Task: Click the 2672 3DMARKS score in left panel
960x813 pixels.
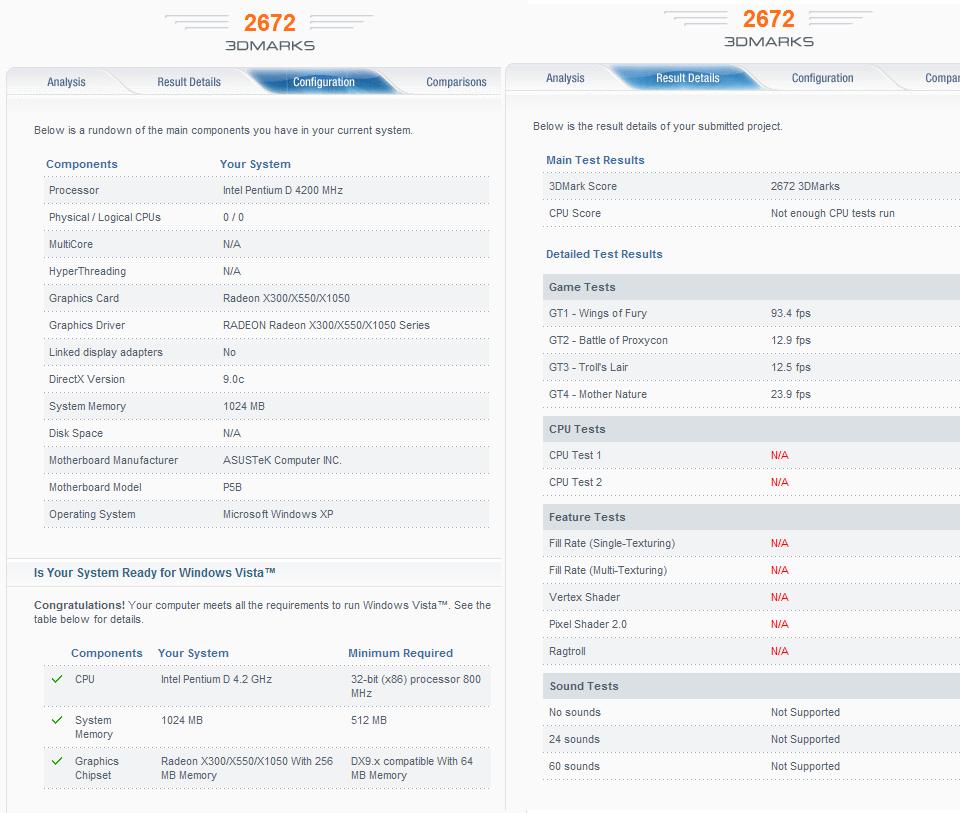Action: pyautogui.click(x=269, y=32)
